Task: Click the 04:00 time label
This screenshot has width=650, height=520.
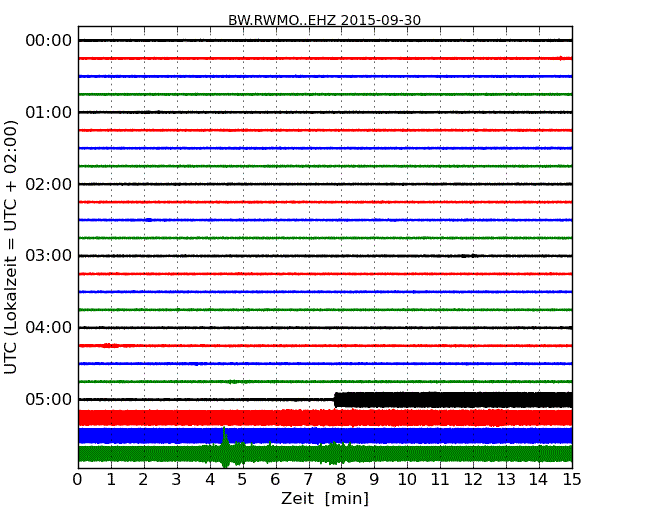Action: tap(49, 328)
